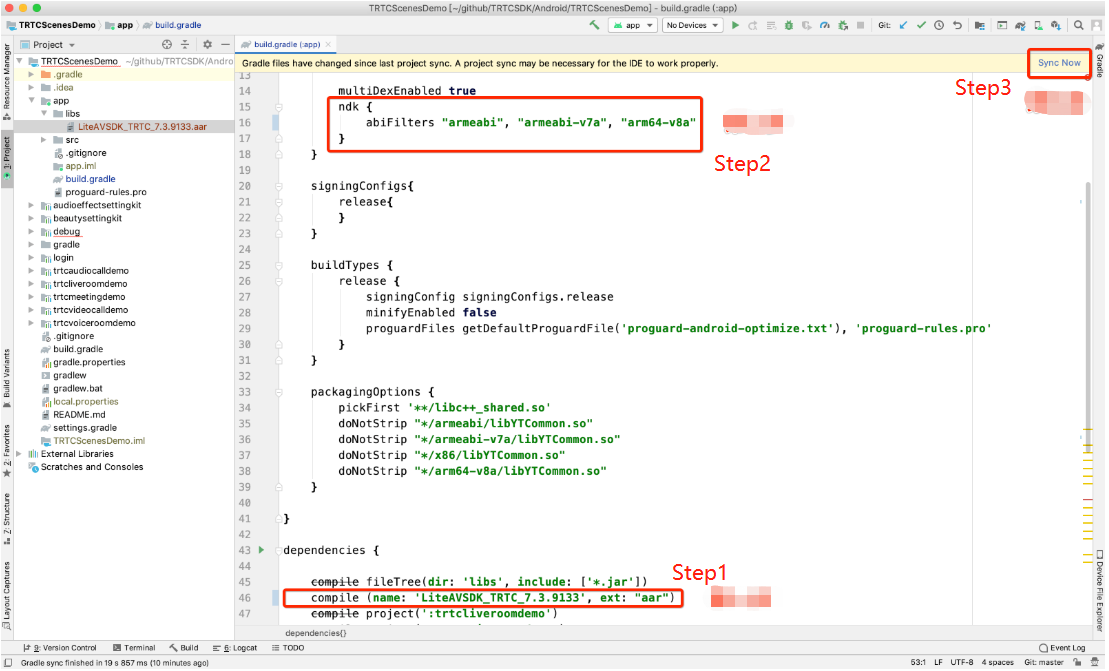Image resolution: width=1109 pixels, height=671 pixels.
Task: Open Project panel settings gear icon
Action: click(207, 45)
